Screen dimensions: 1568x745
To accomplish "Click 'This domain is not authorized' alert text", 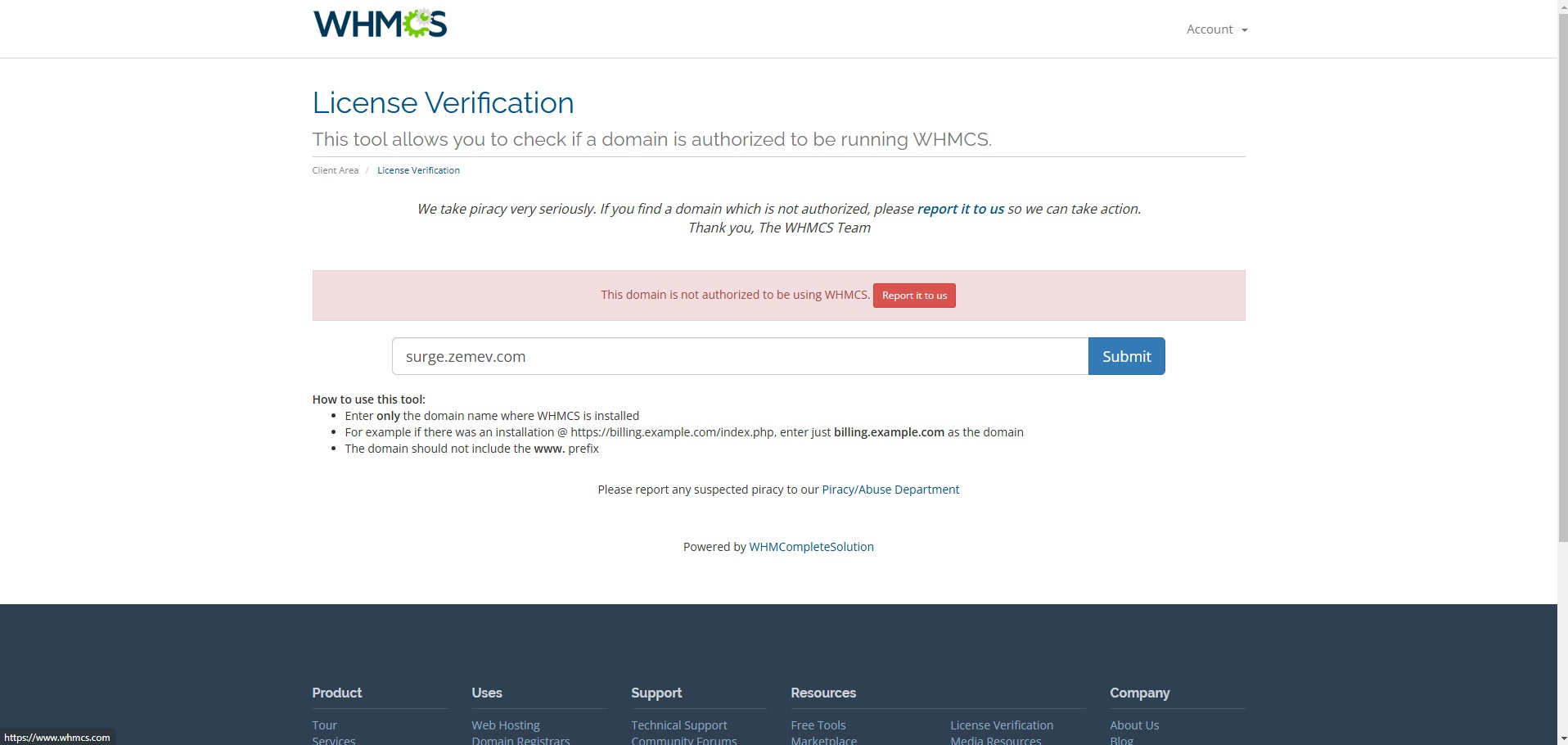I will click(735, 295).
